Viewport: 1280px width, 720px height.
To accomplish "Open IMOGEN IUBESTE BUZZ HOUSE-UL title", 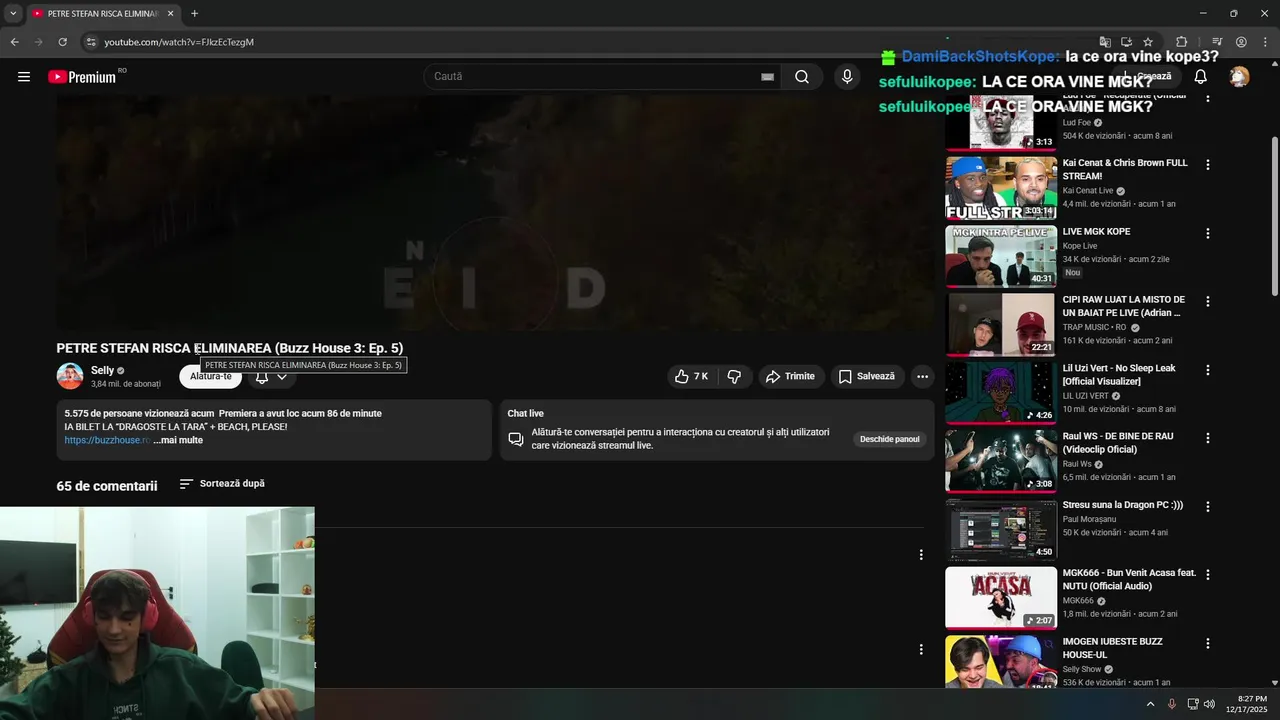I will coord(1113,648).
